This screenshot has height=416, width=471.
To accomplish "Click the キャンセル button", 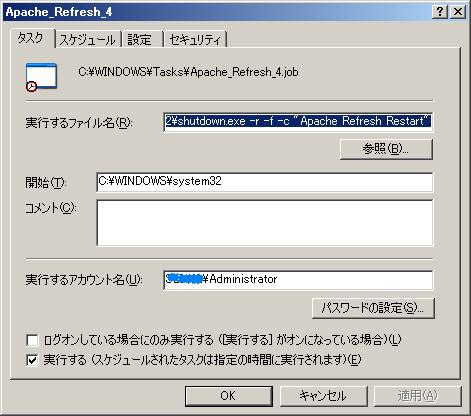I will point(323,396).
